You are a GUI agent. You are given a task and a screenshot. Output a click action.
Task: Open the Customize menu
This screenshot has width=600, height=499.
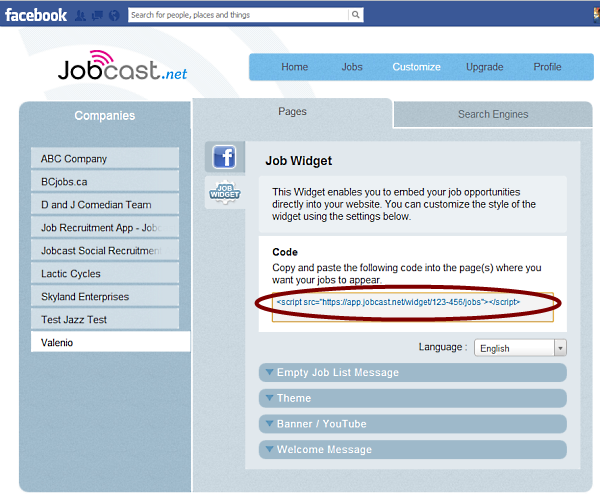pyautogui.click(x=416, y=67)
